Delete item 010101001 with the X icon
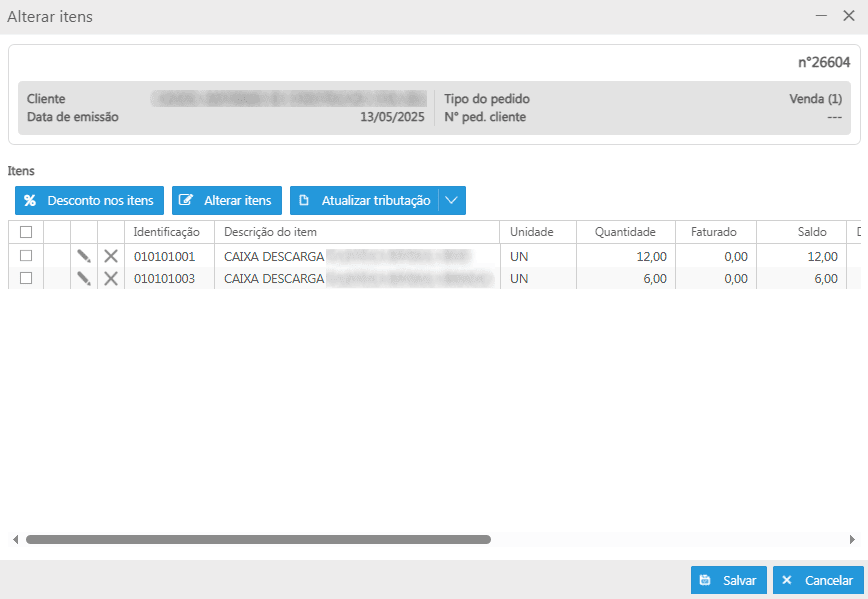 tap(111, 256)
